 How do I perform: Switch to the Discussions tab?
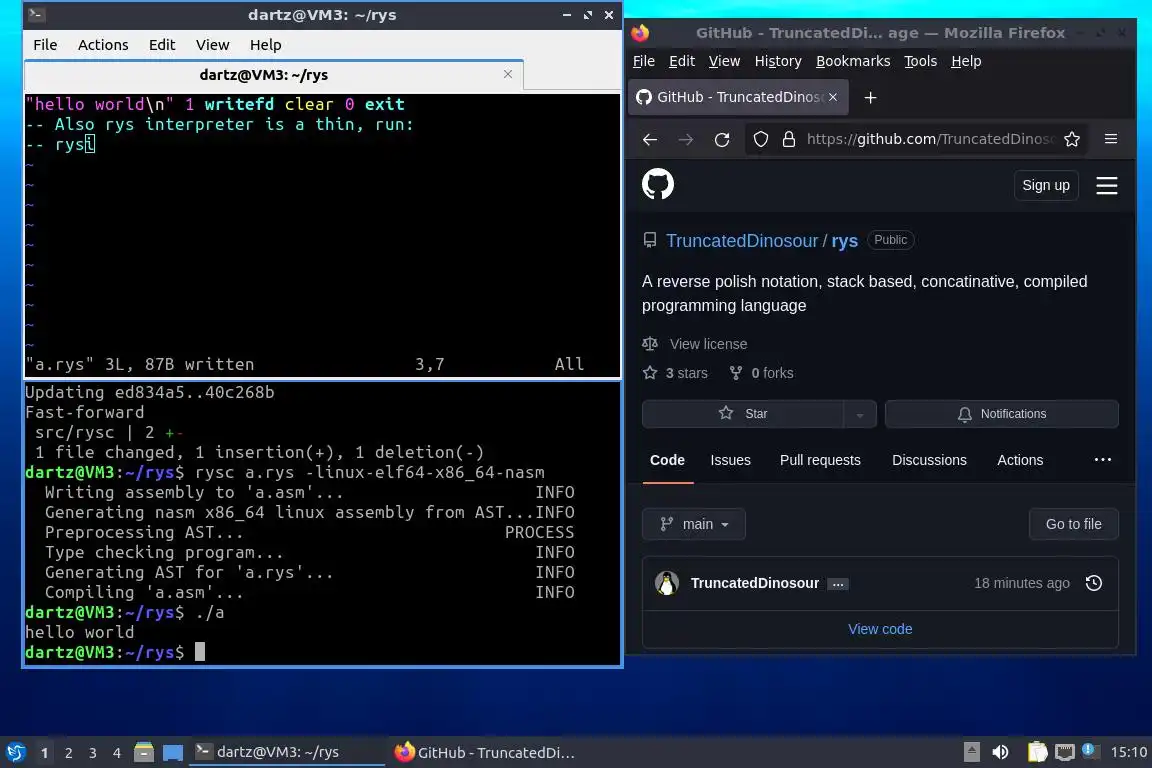(929, 460)
